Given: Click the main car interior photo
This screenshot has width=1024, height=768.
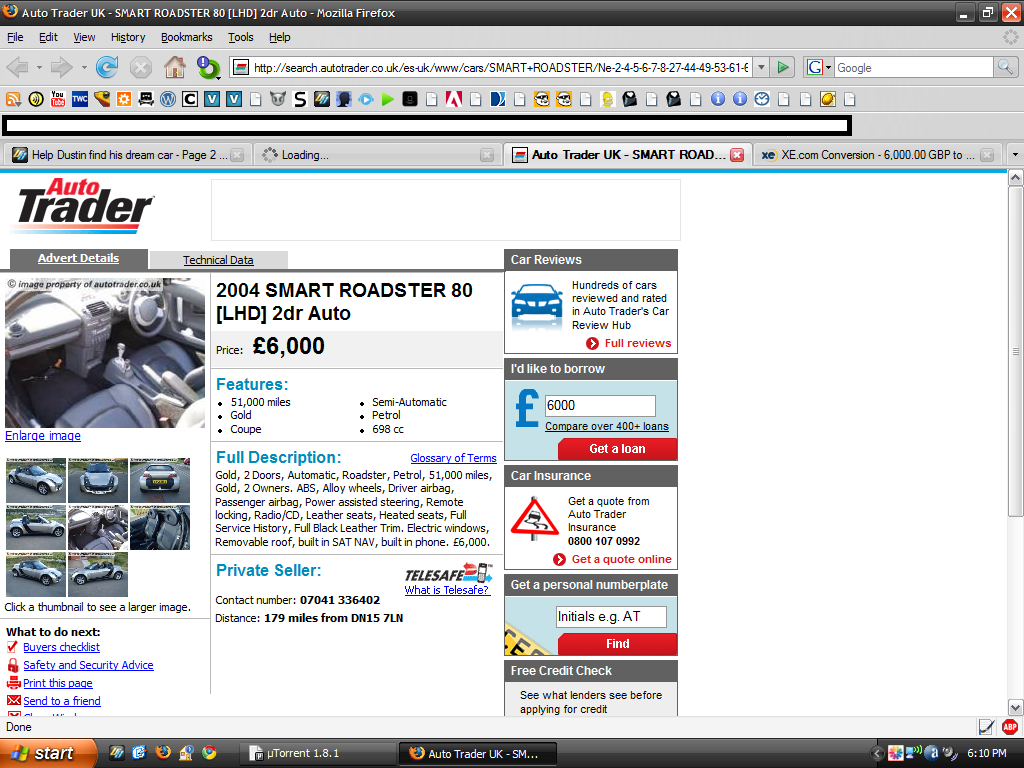Looking at the screenshot, I should tap(104, 353).
